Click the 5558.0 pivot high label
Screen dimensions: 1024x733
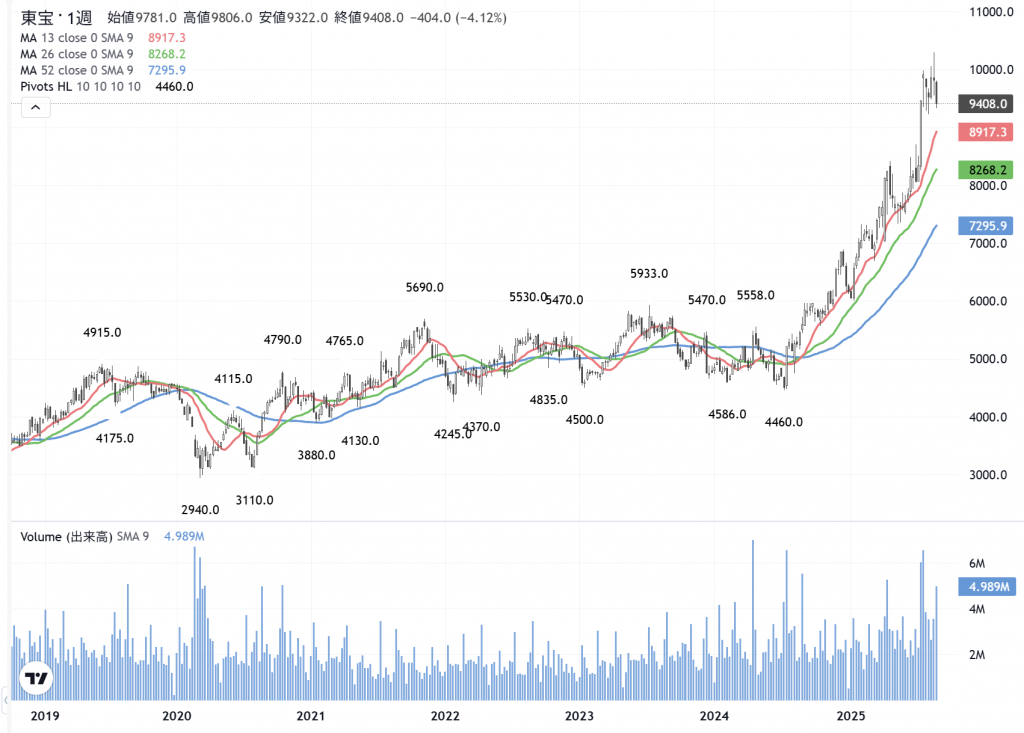[x=756, y=295]
